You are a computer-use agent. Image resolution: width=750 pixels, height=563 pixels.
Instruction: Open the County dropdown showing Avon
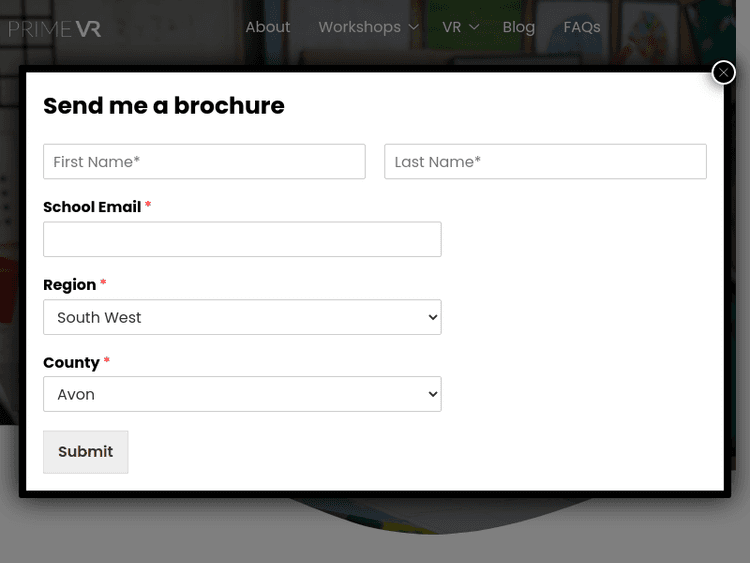click(x=242, y=394)
